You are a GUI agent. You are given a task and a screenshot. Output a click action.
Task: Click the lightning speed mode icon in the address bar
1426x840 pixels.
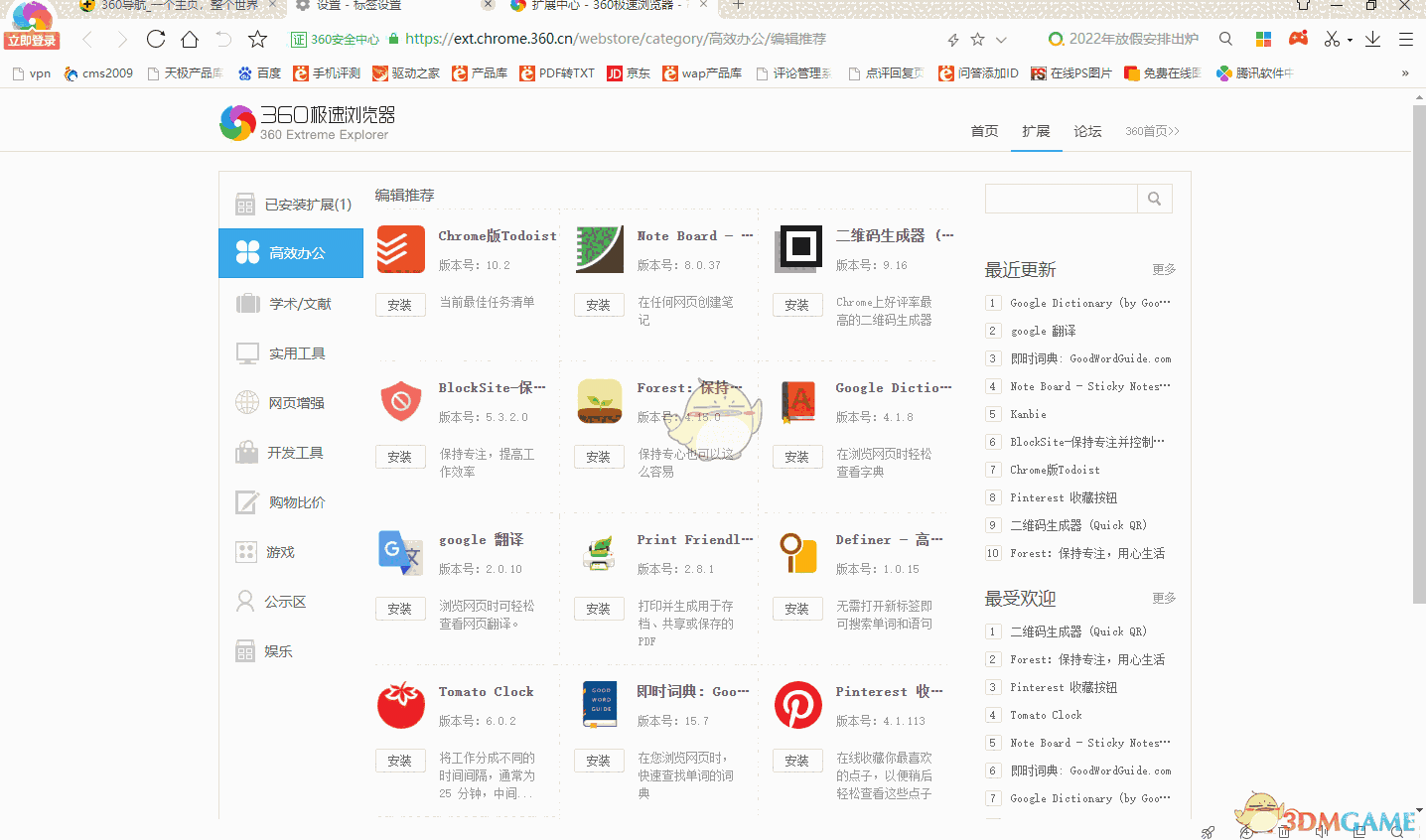coord(952,40)
